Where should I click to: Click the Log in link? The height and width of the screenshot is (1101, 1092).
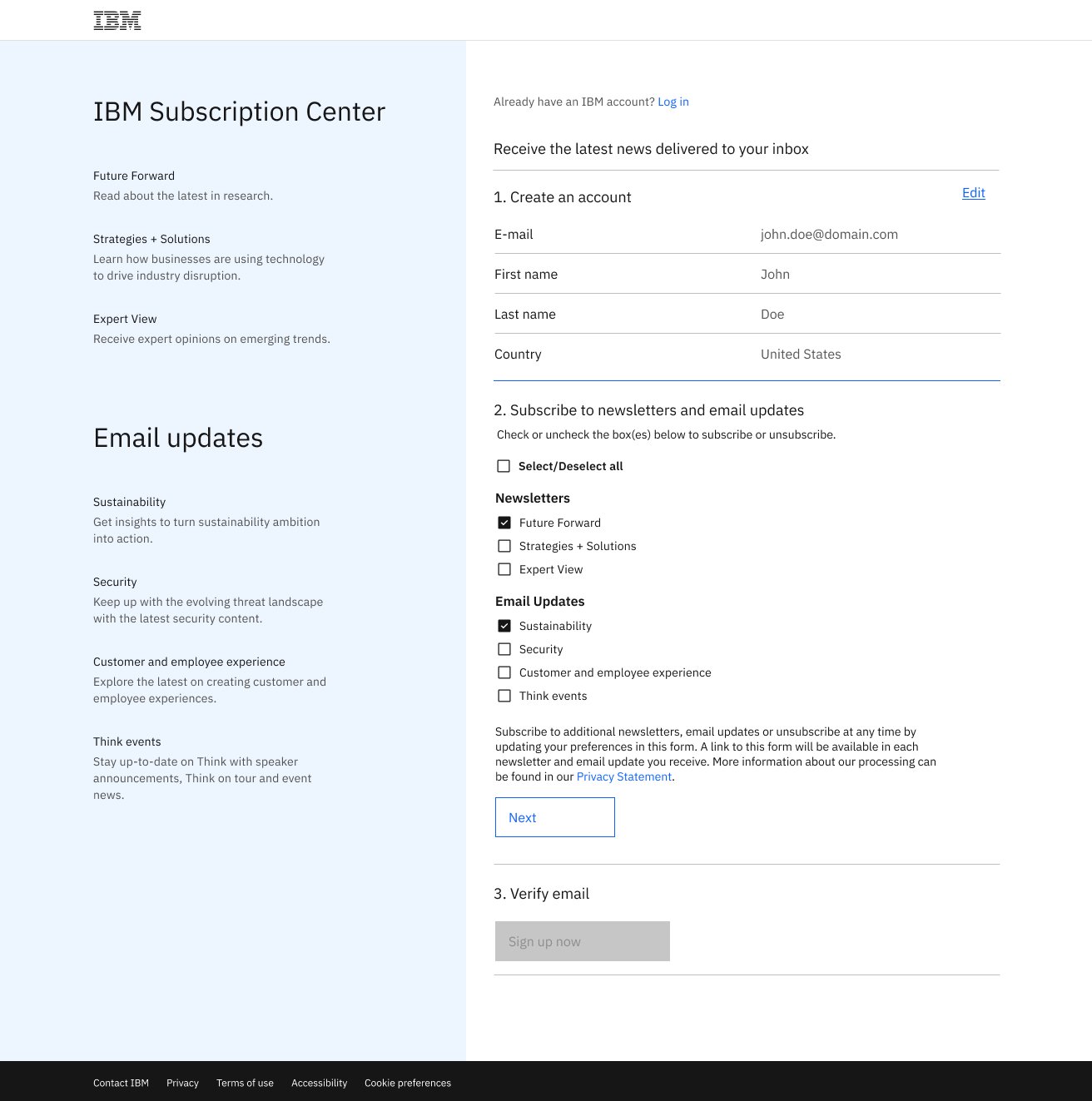tap(673, 102)
